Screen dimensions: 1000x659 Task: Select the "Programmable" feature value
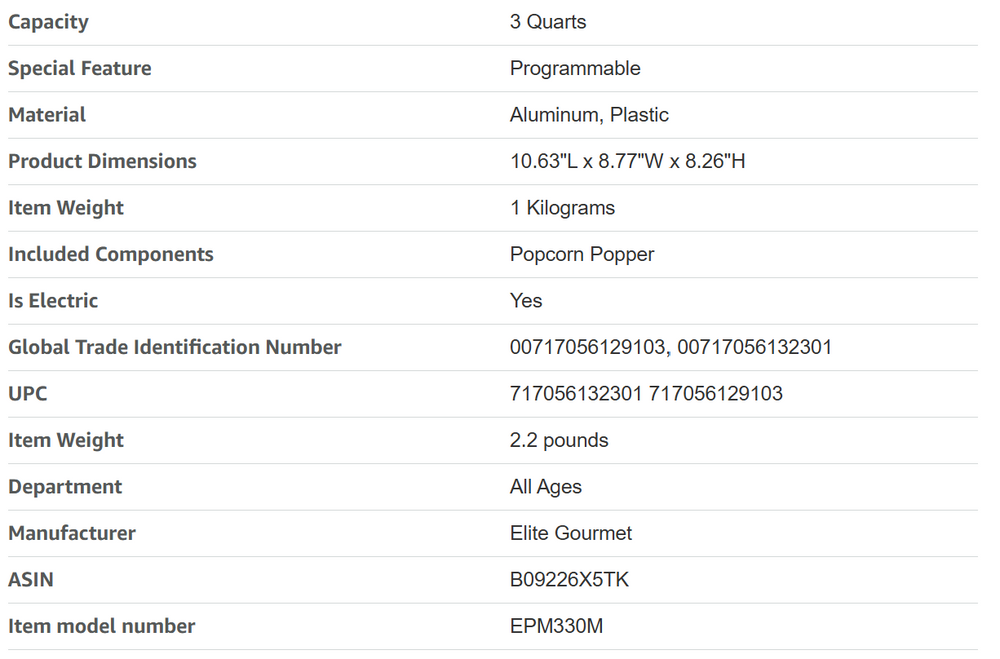click(575, 68)
